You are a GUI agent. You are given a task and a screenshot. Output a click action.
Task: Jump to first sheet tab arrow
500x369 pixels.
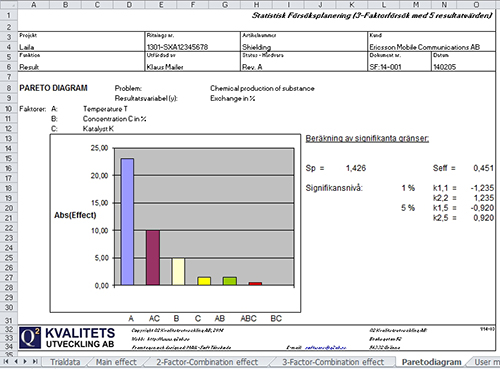pos(6,362)
